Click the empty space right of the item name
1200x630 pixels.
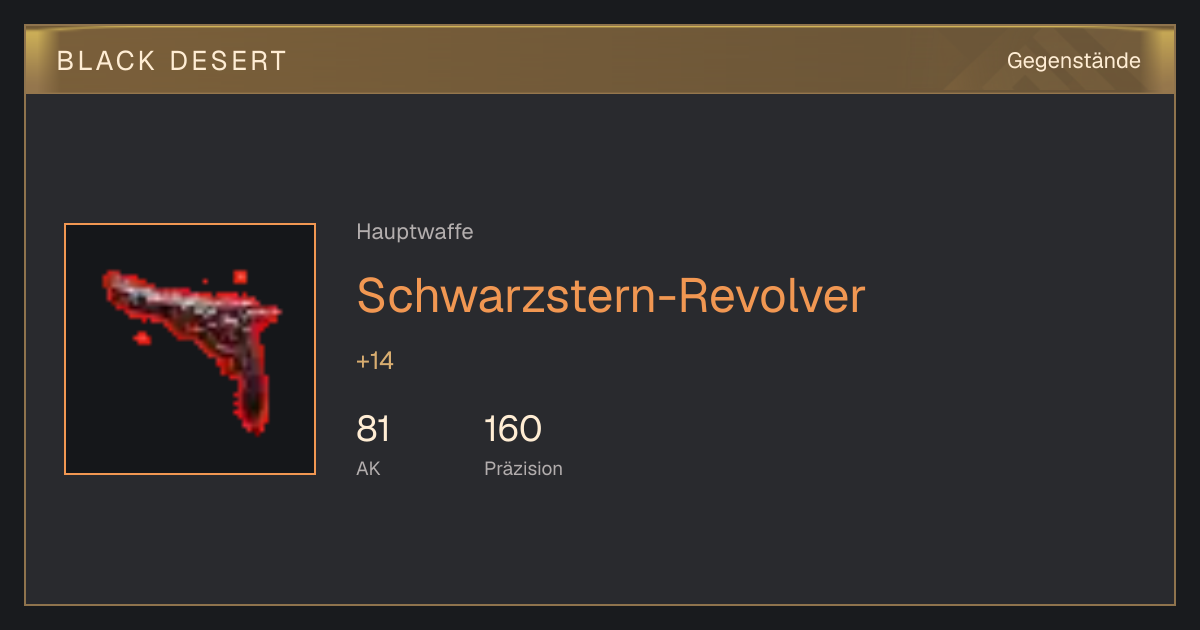tap(1010, 295)
